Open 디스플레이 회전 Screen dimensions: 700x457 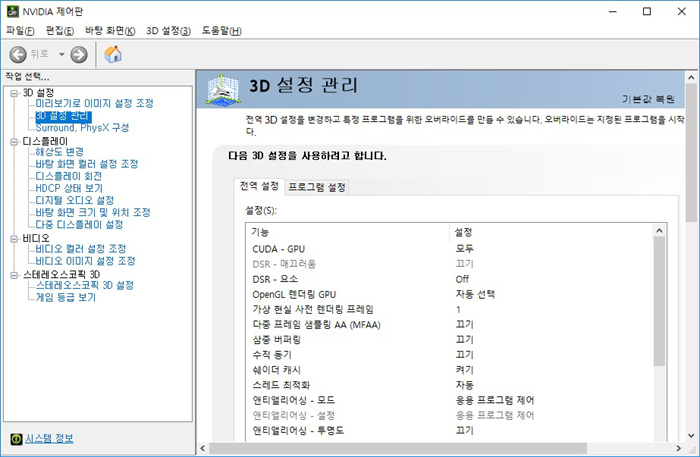click(x=68, y=176)
